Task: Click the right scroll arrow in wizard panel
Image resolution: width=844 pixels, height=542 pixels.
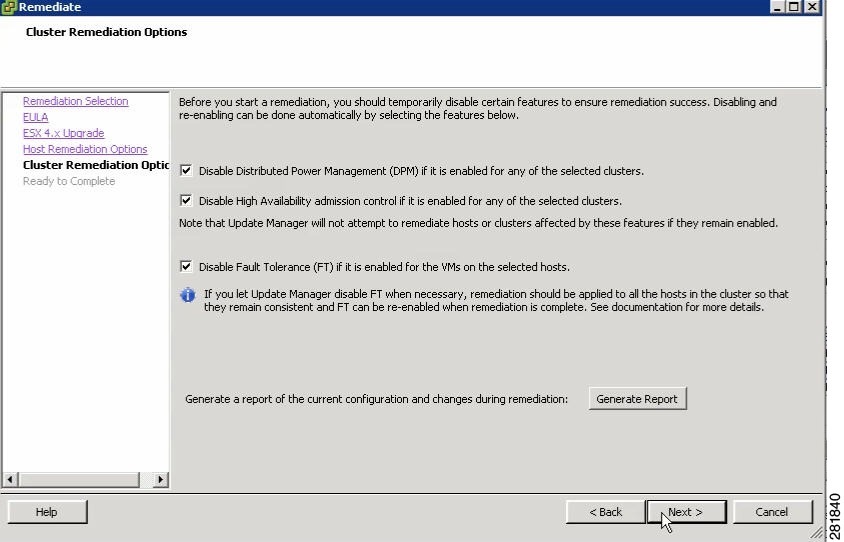Action: coord(160,479)
